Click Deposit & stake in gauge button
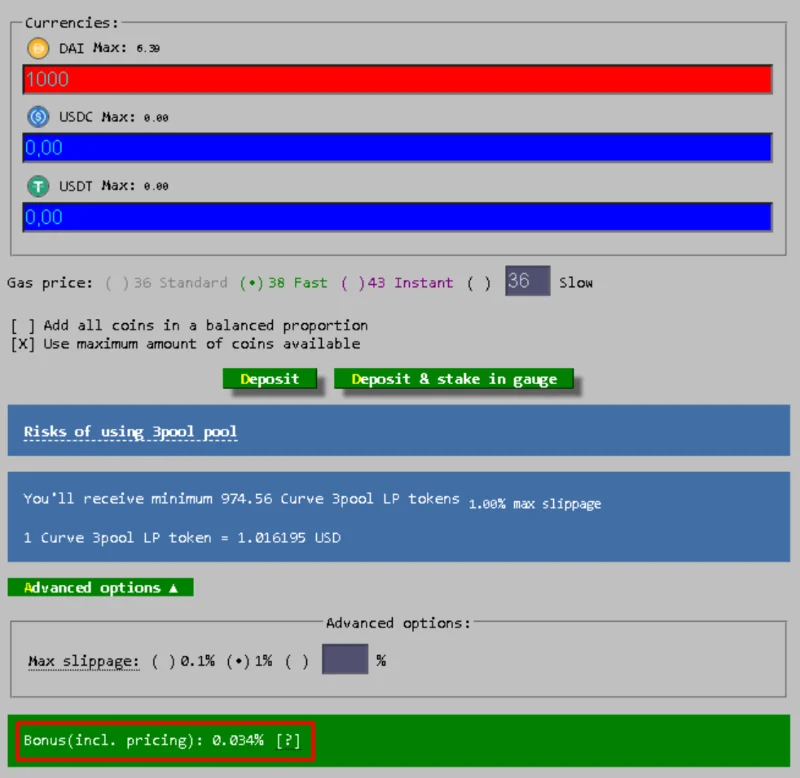Screen dimensions: 800x778 (x=454, y=379)
